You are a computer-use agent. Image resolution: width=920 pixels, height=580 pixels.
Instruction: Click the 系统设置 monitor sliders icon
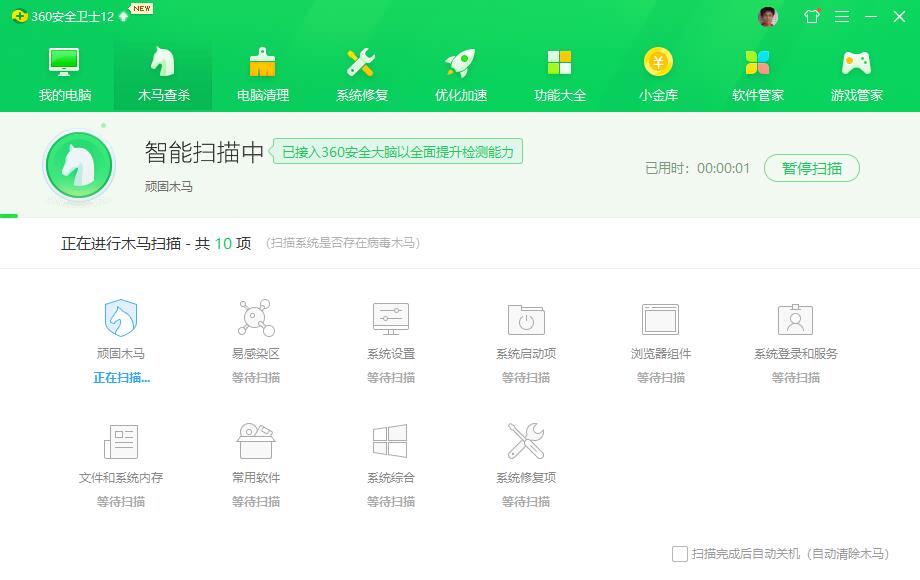pos(391,319)
